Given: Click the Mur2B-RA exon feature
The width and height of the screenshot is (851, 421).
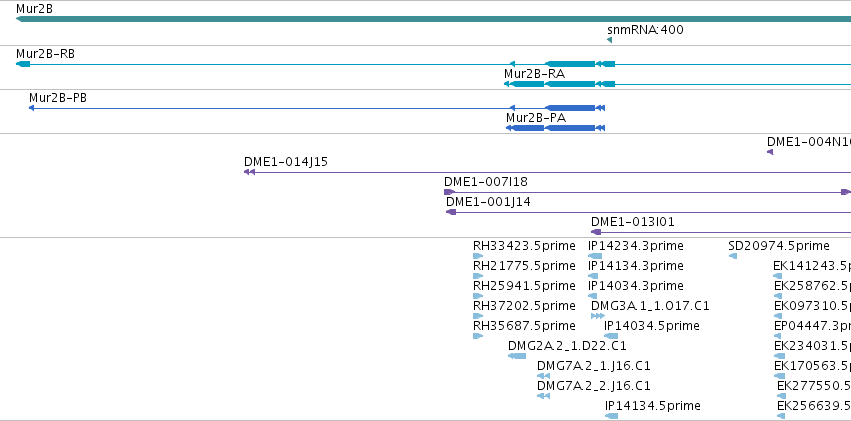Looking at the screenshot, I should pyautogui.click(x=570, y=84).
